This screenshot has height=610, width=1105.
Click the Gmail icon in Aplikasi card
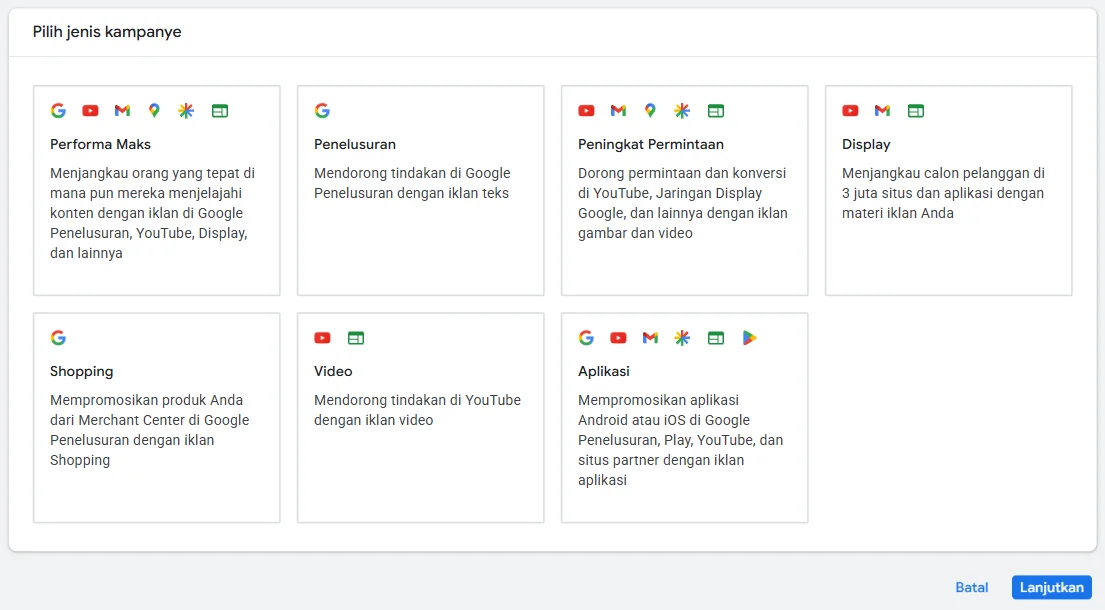pyautogui.click(x=650, y=338)
